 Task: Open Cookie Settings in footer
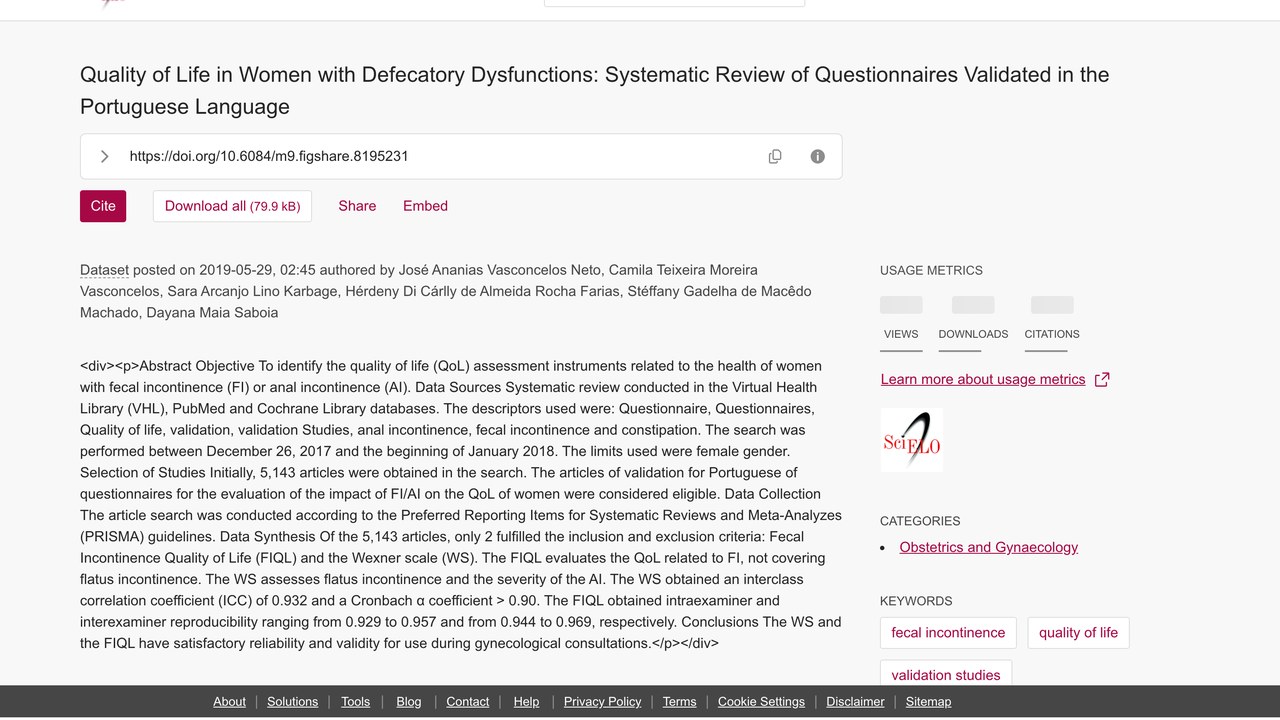(761, 702)
